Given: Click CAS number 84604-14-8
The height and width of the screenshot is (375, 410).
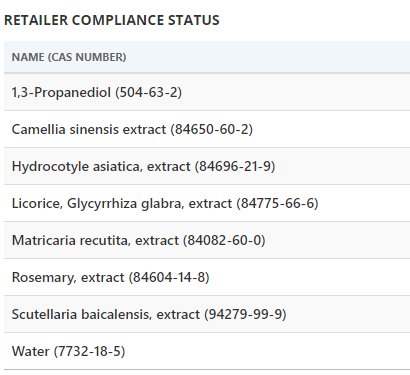Looking at the screenshot, I should [x=169, y=277].
